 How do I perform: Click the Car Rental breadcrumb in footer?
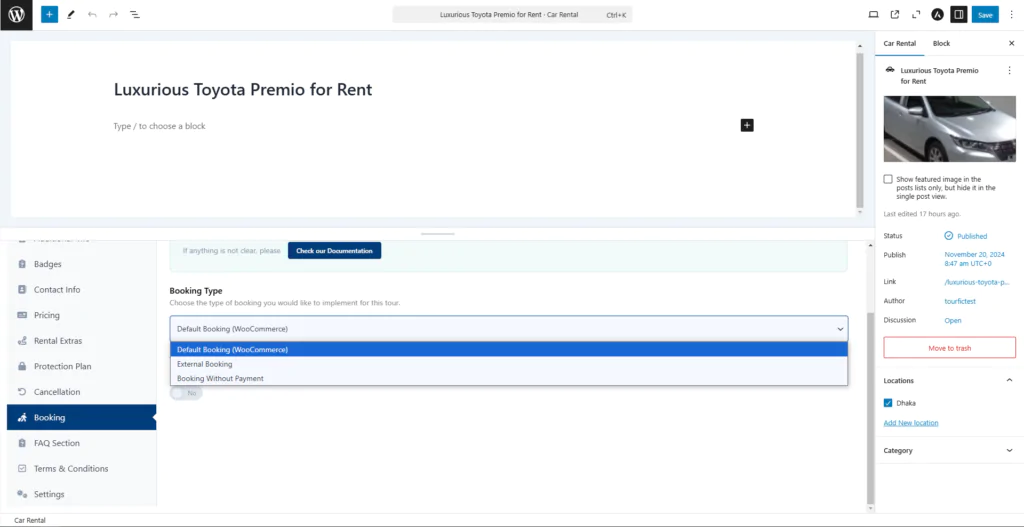pyautogui.click(x=29, y=520)
